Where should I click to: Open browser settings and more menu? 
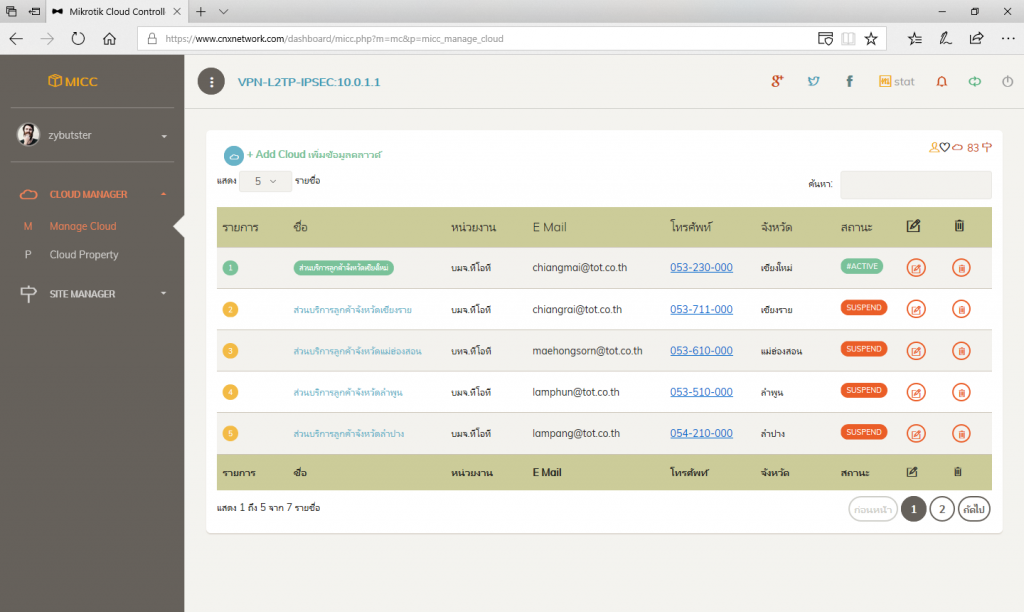[1008, 39]
